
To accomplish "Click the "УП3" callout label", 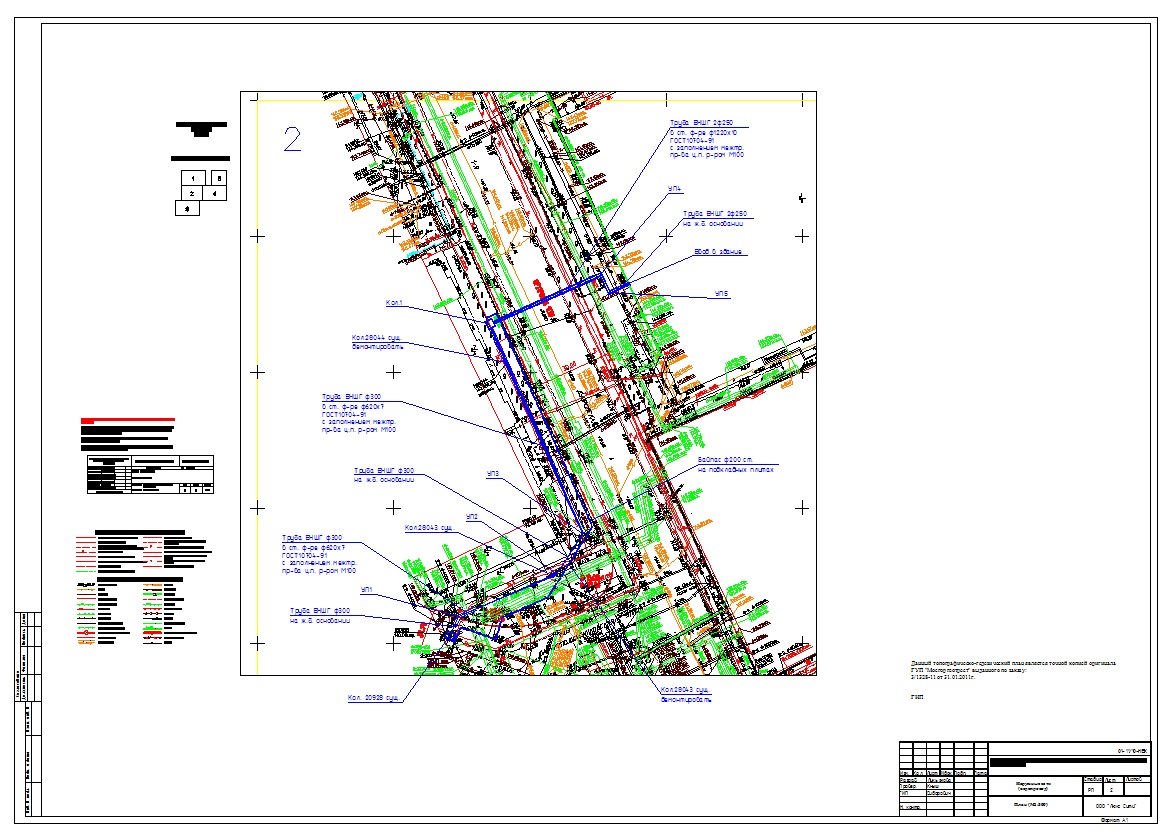I will (x=493, y=473).
